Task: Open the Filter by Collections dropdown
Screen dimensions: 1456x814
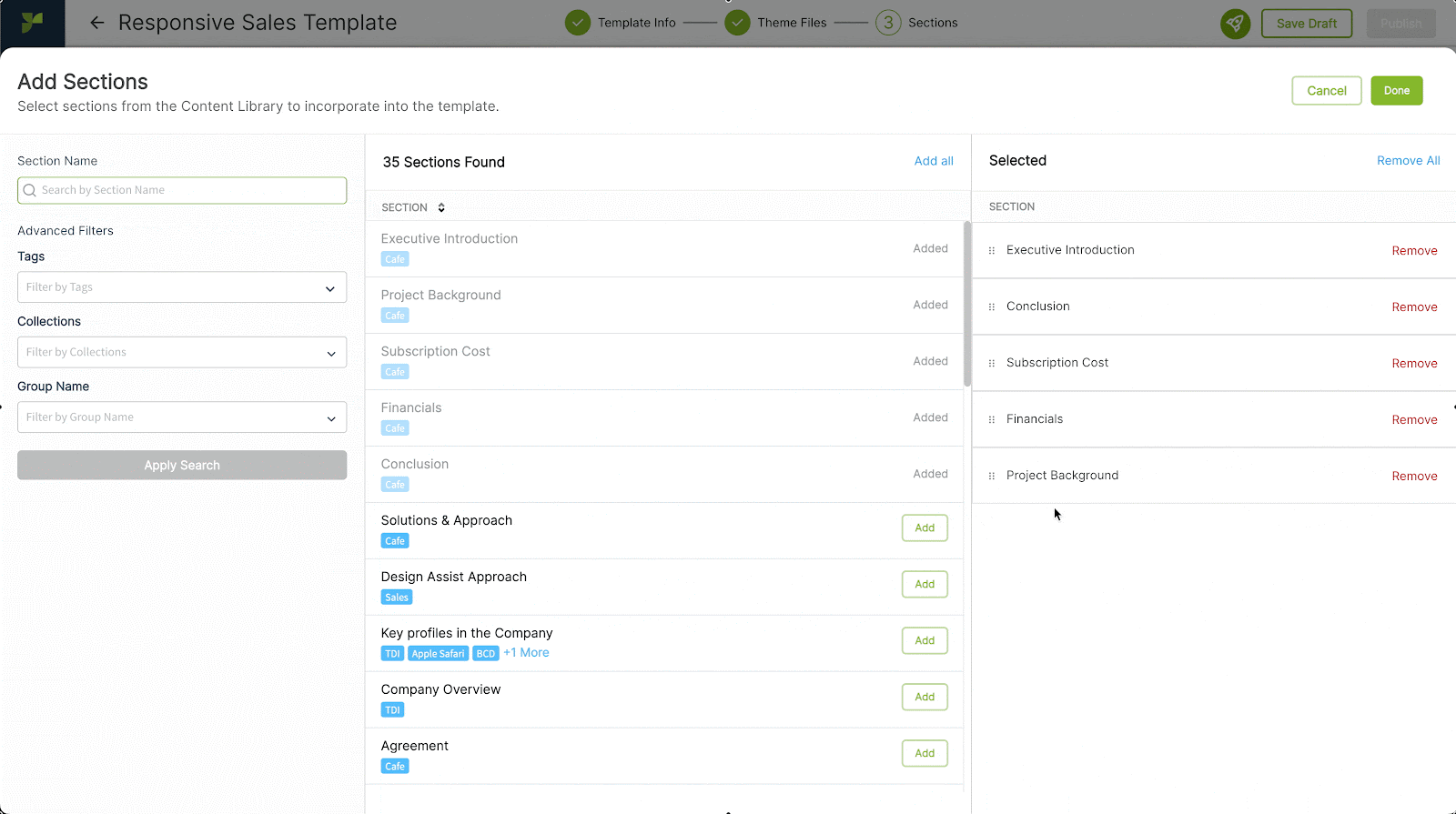Action: point(182,352)
